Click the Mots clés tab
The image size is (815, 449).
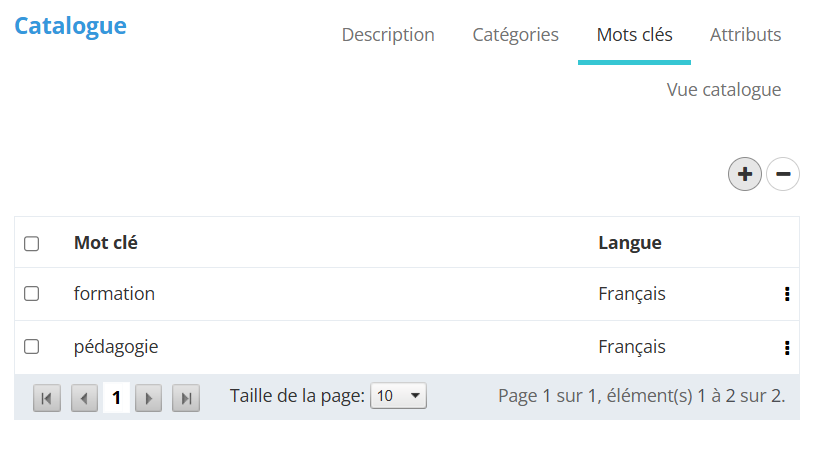(x=634, y=35)
